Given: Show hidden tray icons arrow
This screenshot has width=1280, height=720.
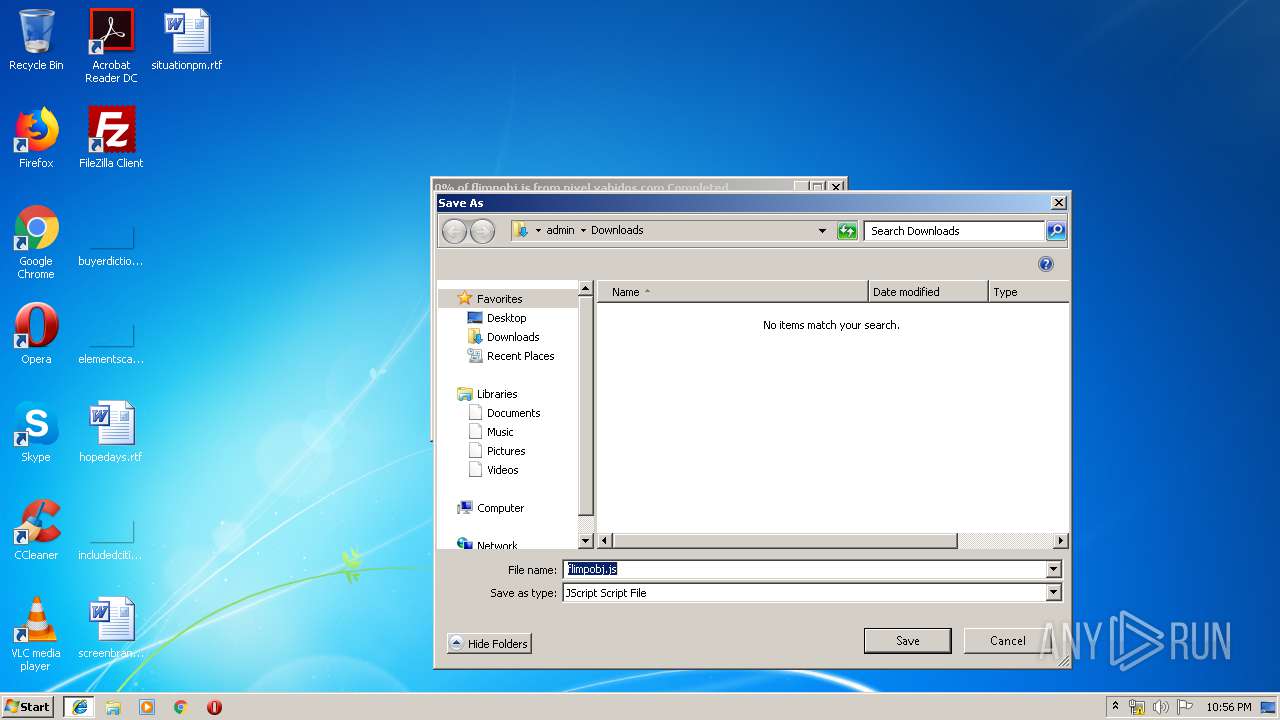Looking at the screenshot, I should point(1115,706).
